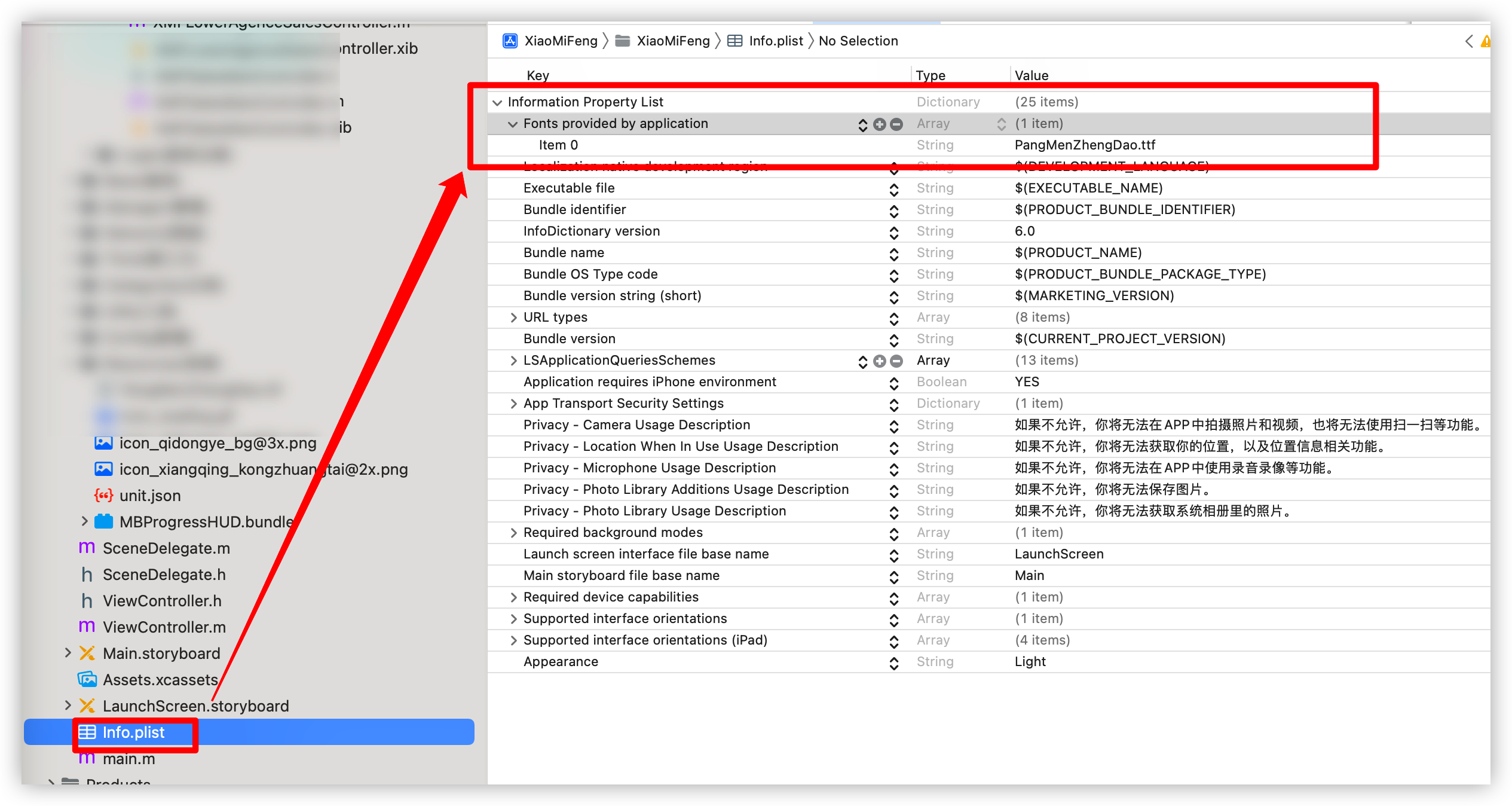Expand Required background modes
1512x806 pixels.
coord(513,533)
